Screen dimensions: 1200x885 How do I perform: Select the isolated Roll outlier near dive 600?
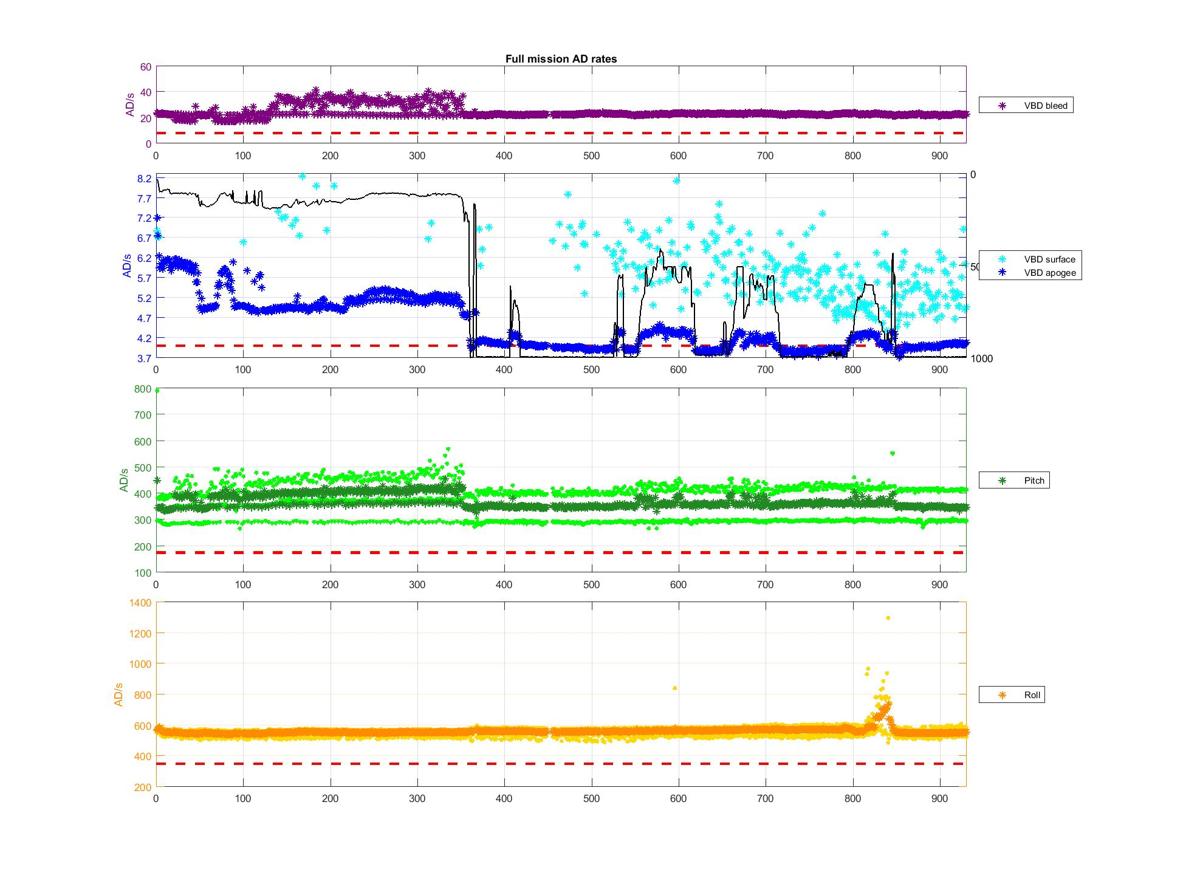675,688
